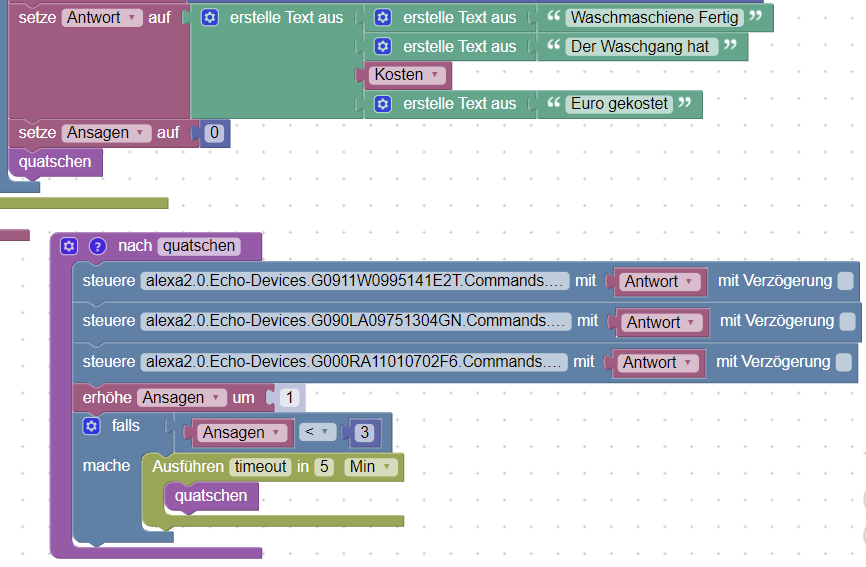Click gear icon on 'nach quatschen' function block
The height and width of the screenshot is (567, 866).
point(69,246)
